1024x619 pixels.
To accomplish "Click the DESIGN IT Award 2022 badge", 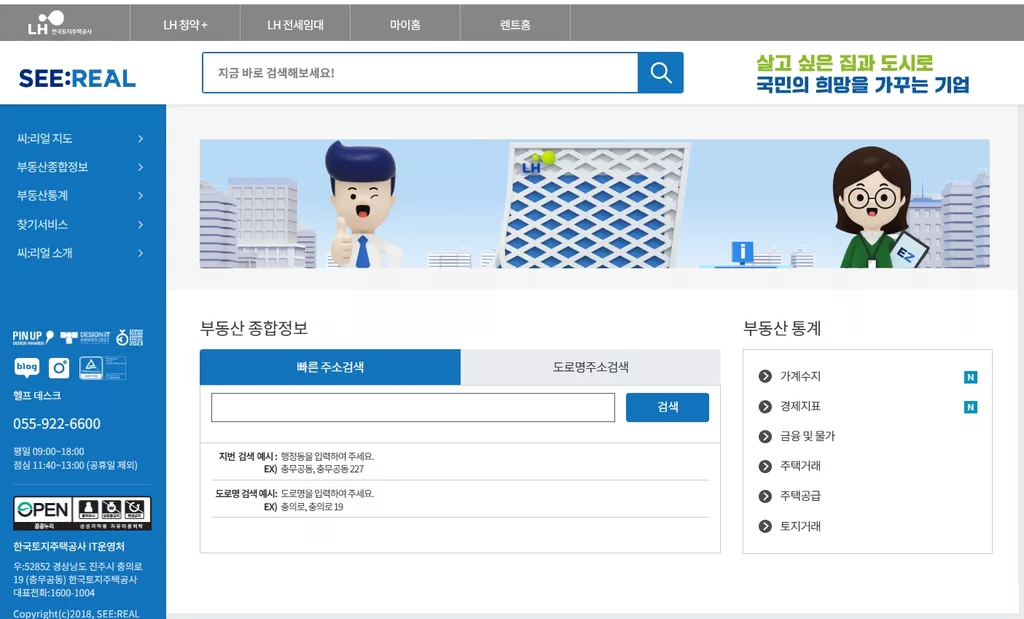I will pos(85,337).
